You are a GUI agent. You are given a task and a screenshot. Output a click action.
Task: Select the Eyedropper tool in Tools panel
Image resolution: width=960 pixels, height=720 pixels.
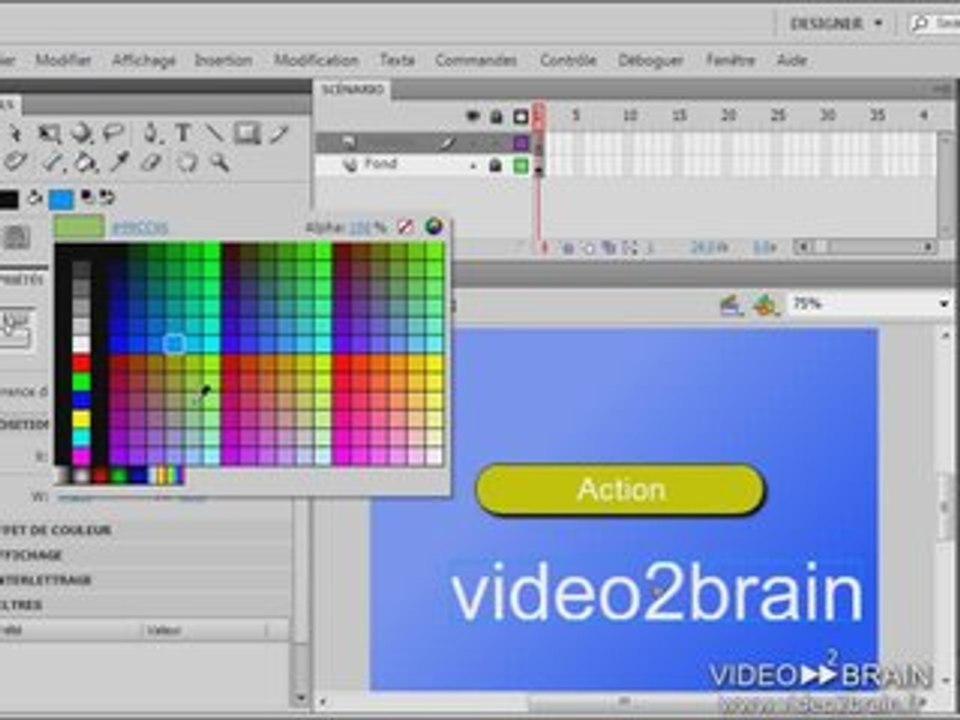pyautogui.click(x=119, y=163)
